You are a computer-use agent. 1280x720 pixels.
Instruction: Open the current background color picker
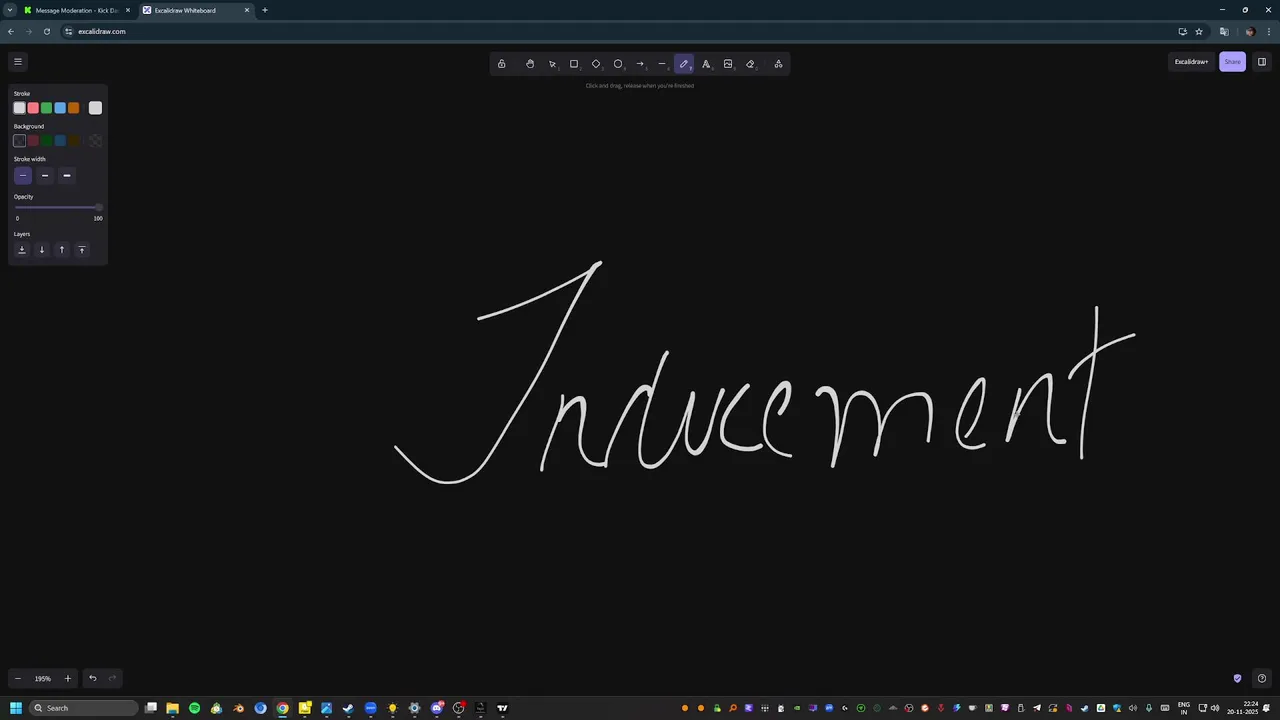[95, 141]
